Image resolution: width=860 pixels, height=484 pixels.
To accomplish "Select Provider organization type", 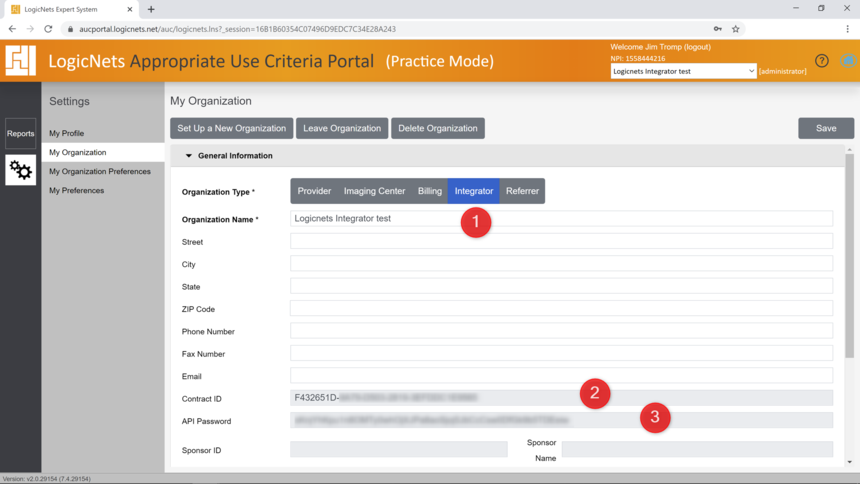I will click(314, 191).
